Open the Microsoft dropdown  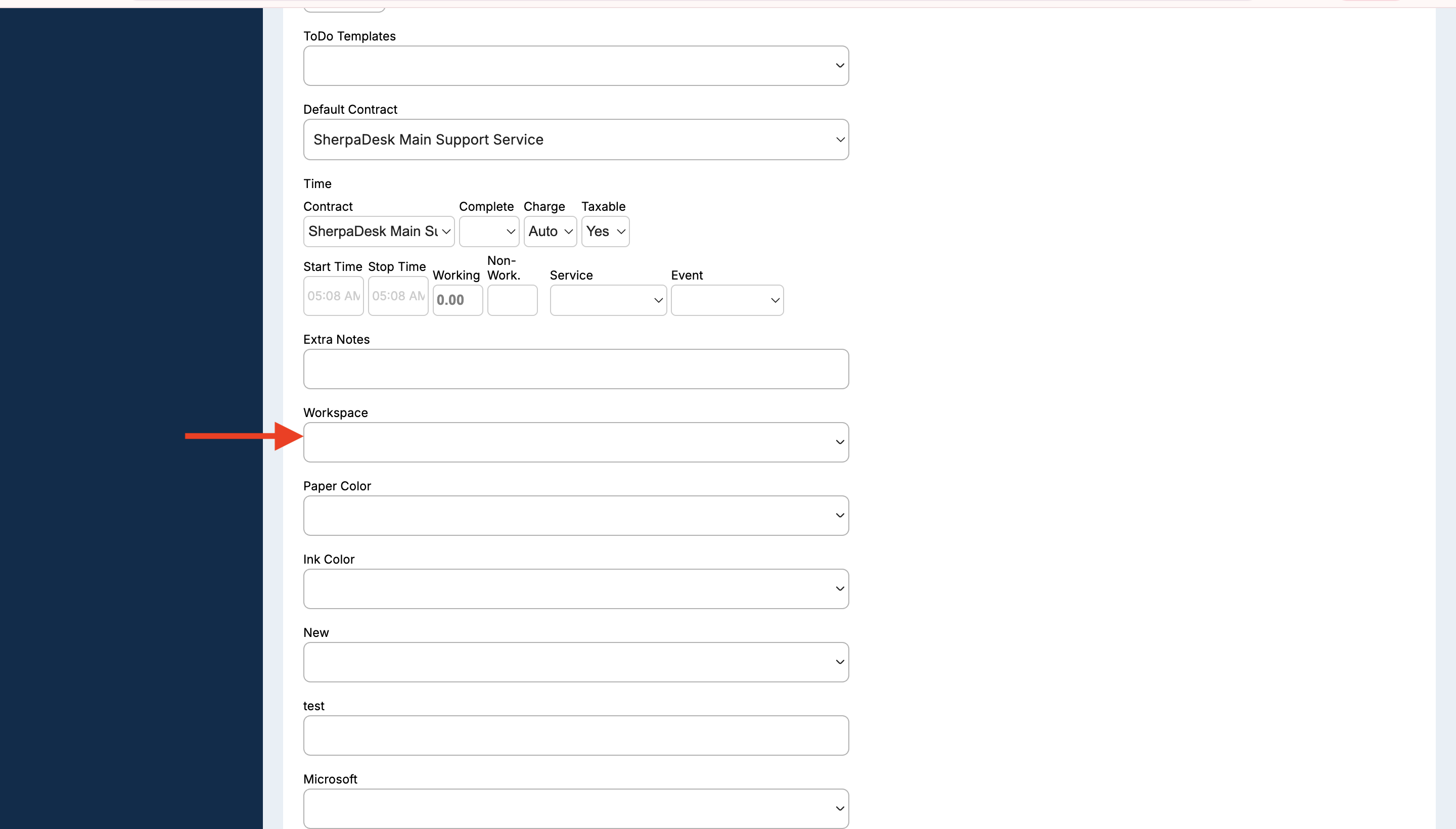575,808
